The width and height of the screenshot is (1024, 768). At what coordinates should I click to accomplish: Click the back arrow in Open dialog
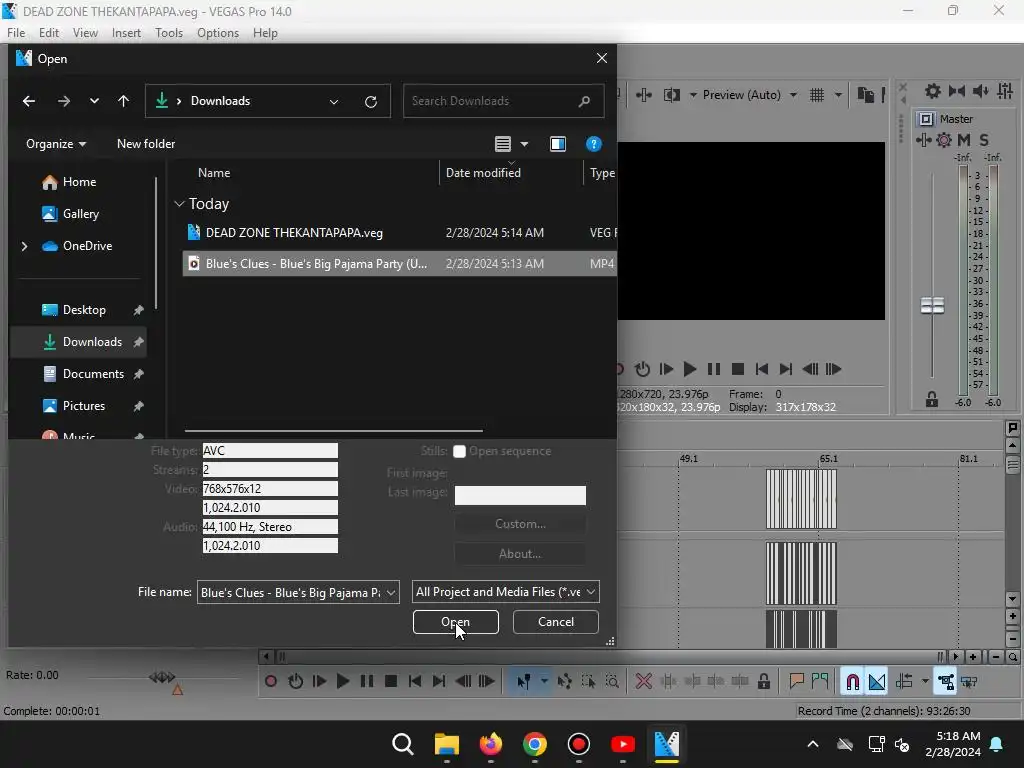pos(29,101)
